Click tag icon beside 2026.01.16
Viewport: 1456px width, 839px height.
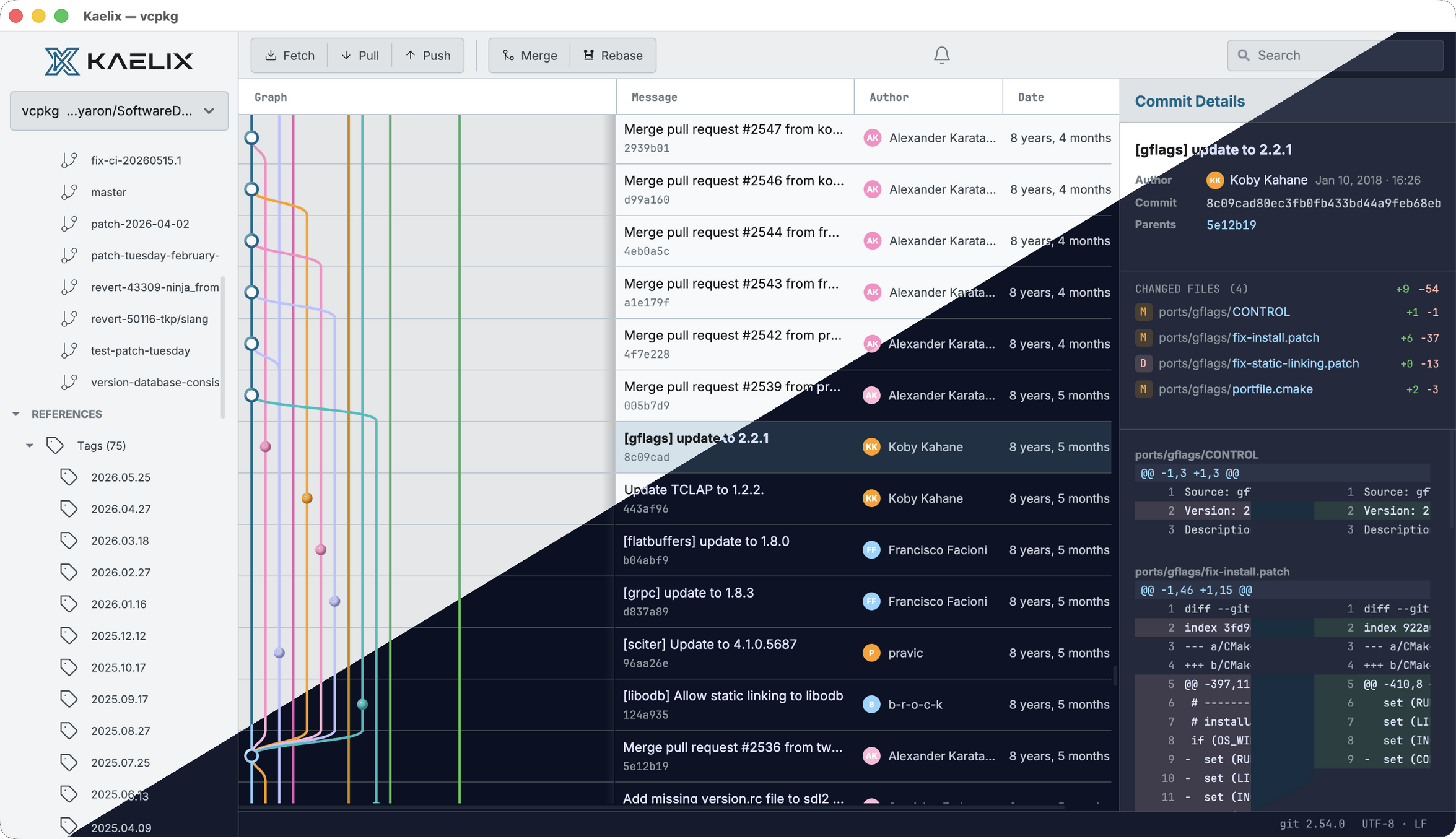pos(69,604)
